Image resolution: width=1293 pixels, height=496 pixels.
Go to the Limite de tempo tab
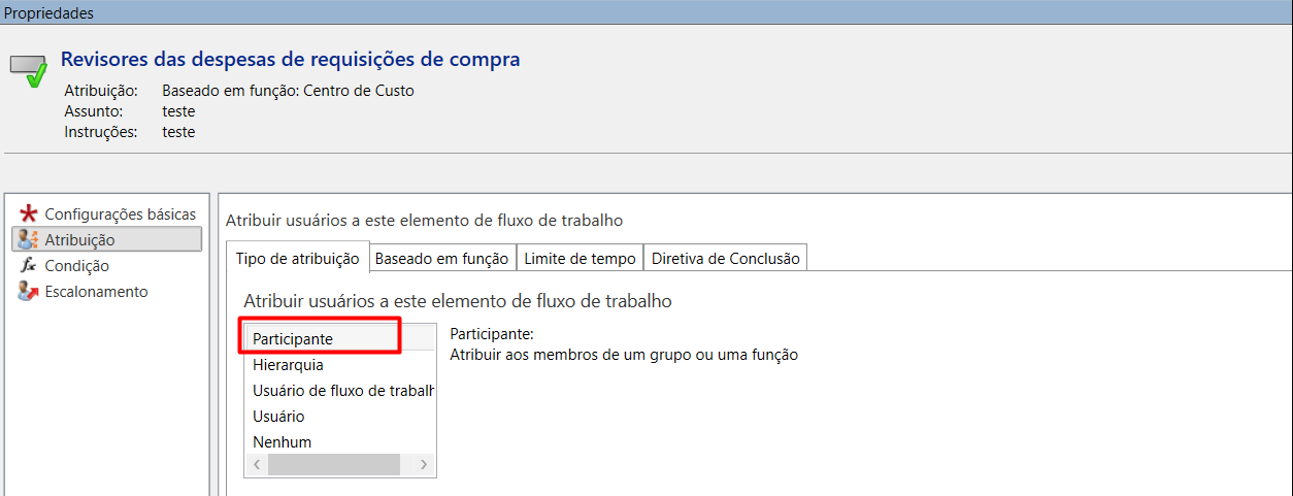pos(580,258)
